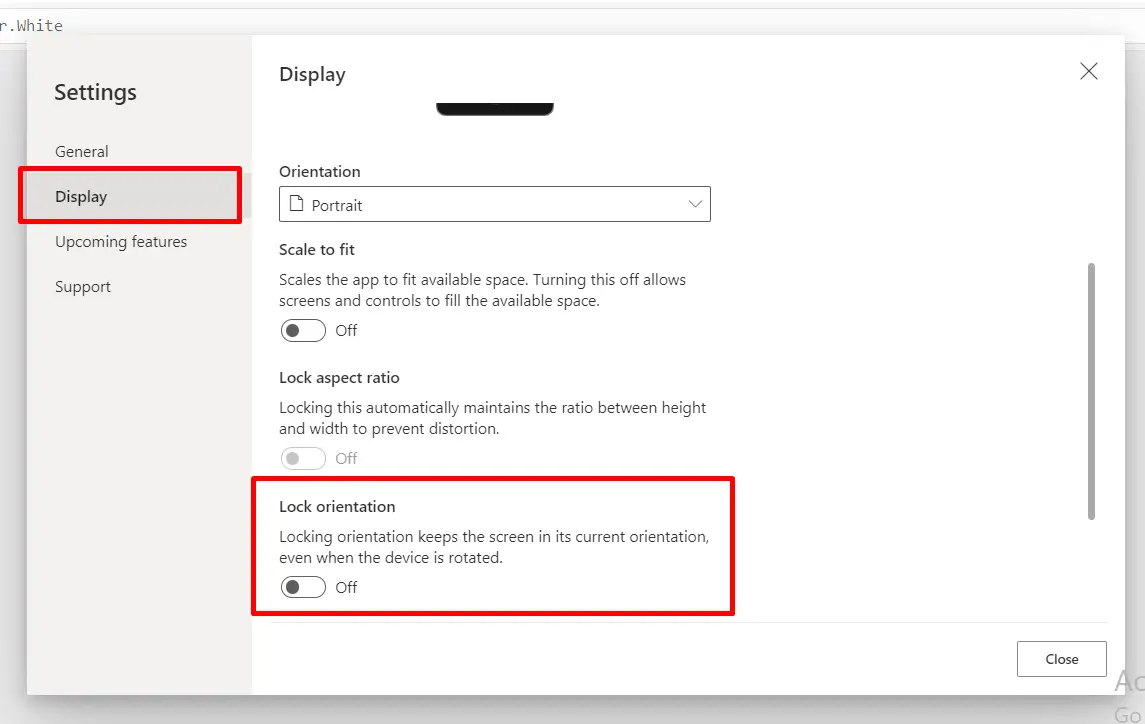
Task: Open the Orientation dropdown
Action: coord(494,205)
